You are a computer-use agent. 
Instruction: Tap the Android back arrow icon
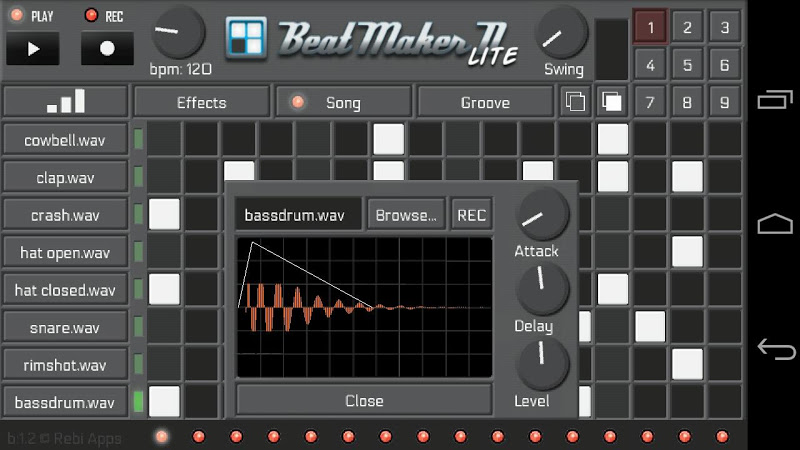pos(776,349)
